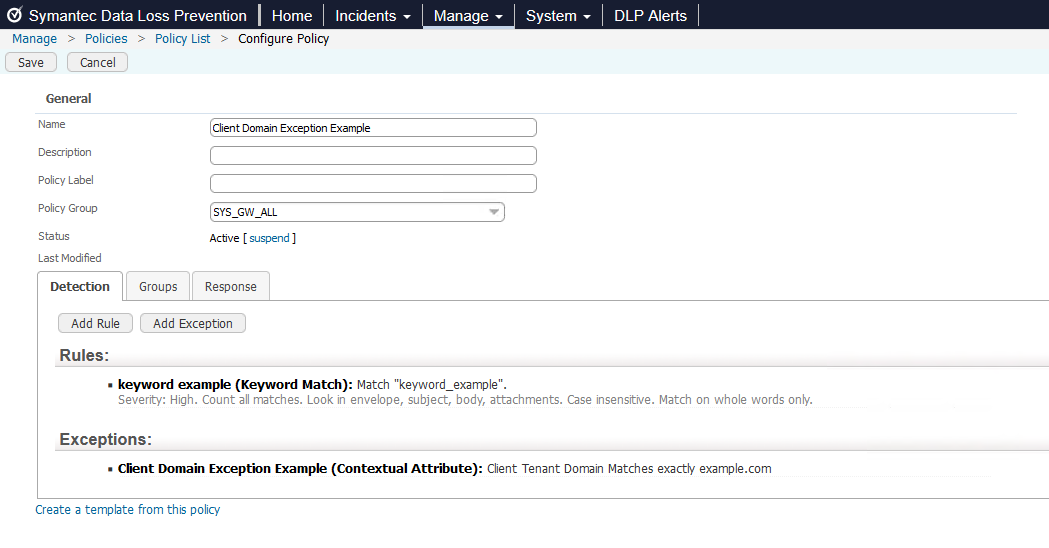Click the Manage breadcrumb link
This screenshot has width=1049, height=548.
(34, 39)
